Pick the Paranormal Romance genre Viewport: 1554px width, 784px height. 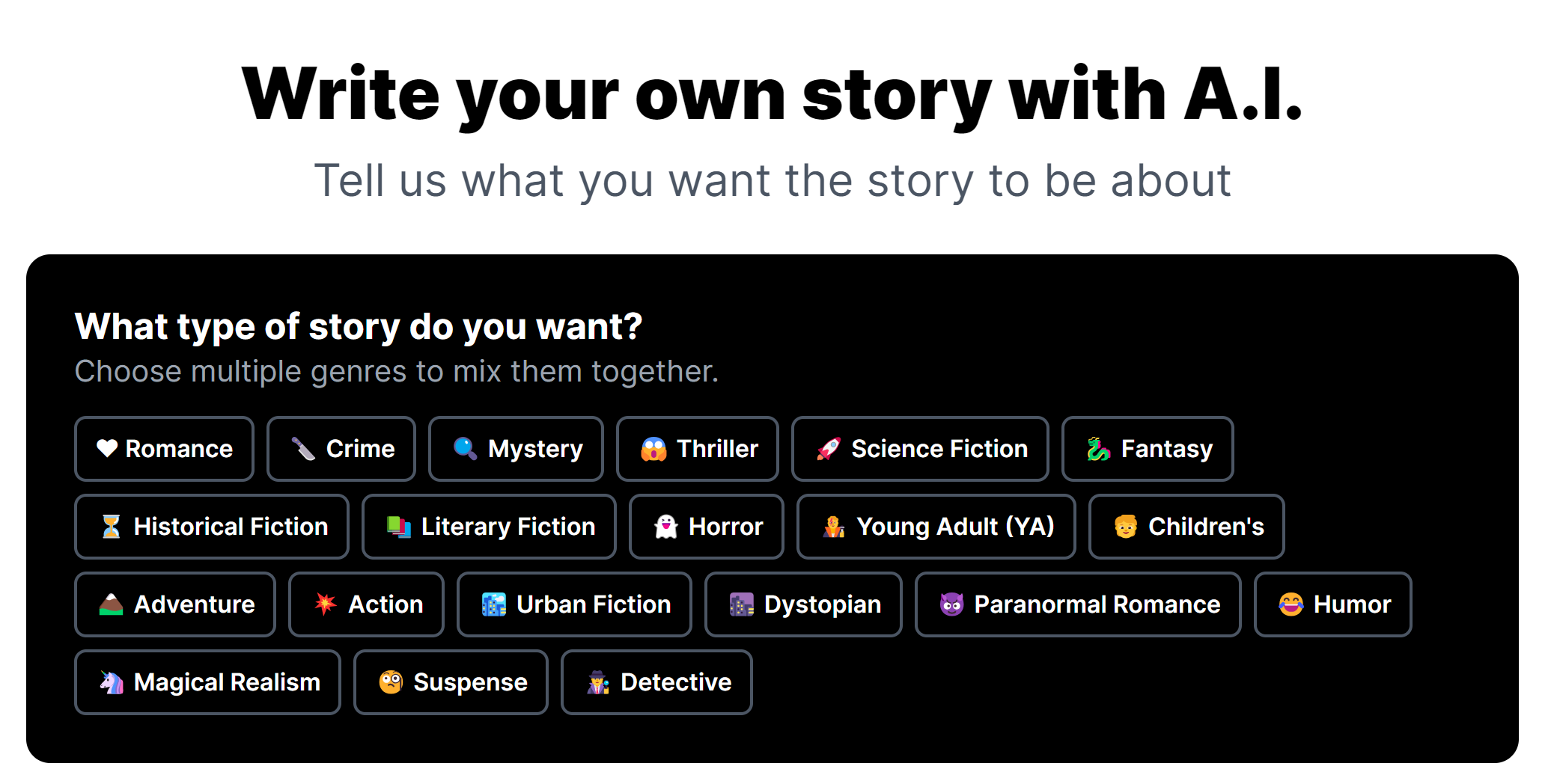click(1078, 604)
